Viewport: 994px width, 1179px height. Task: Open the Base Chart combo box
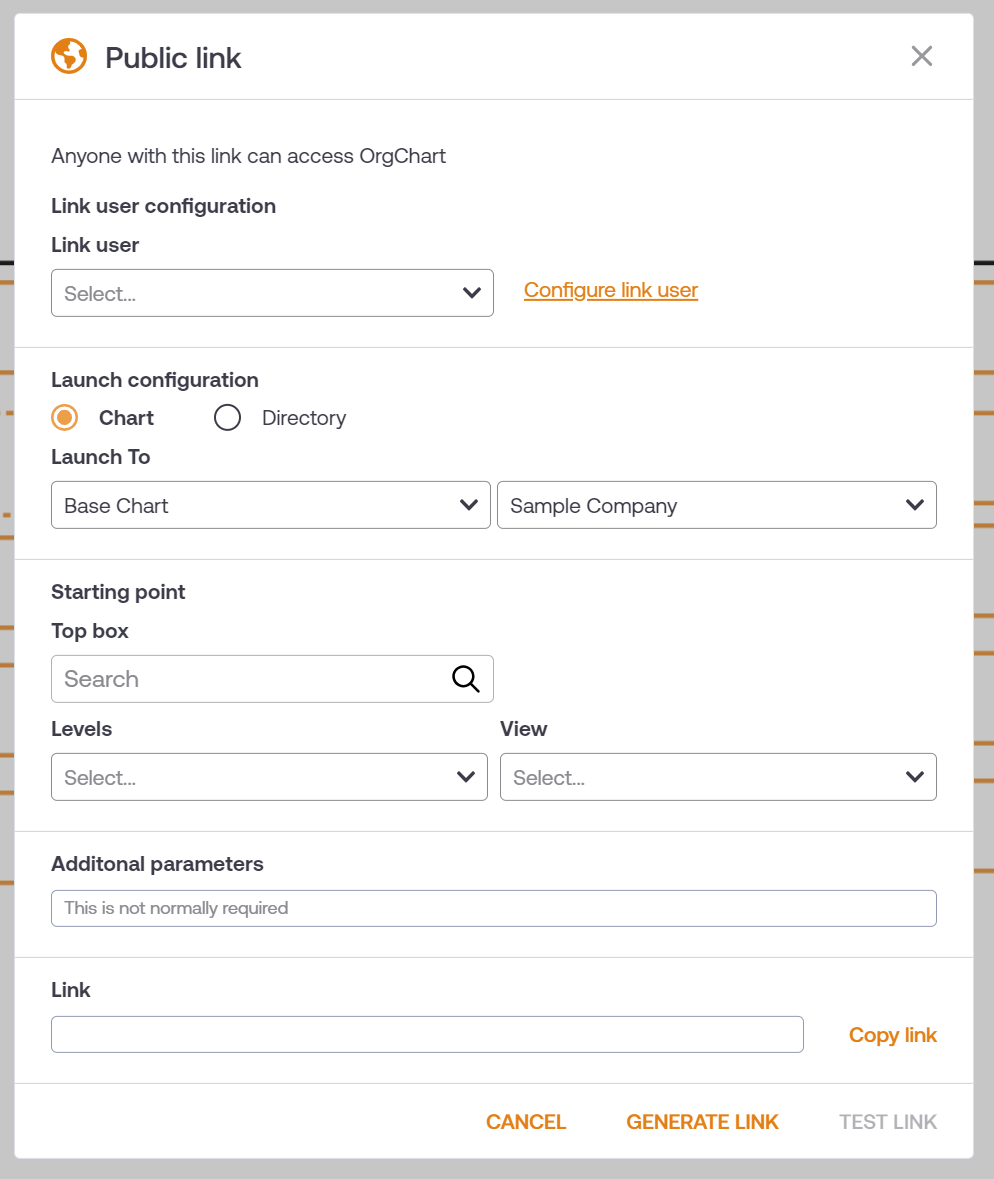(271, 505)
